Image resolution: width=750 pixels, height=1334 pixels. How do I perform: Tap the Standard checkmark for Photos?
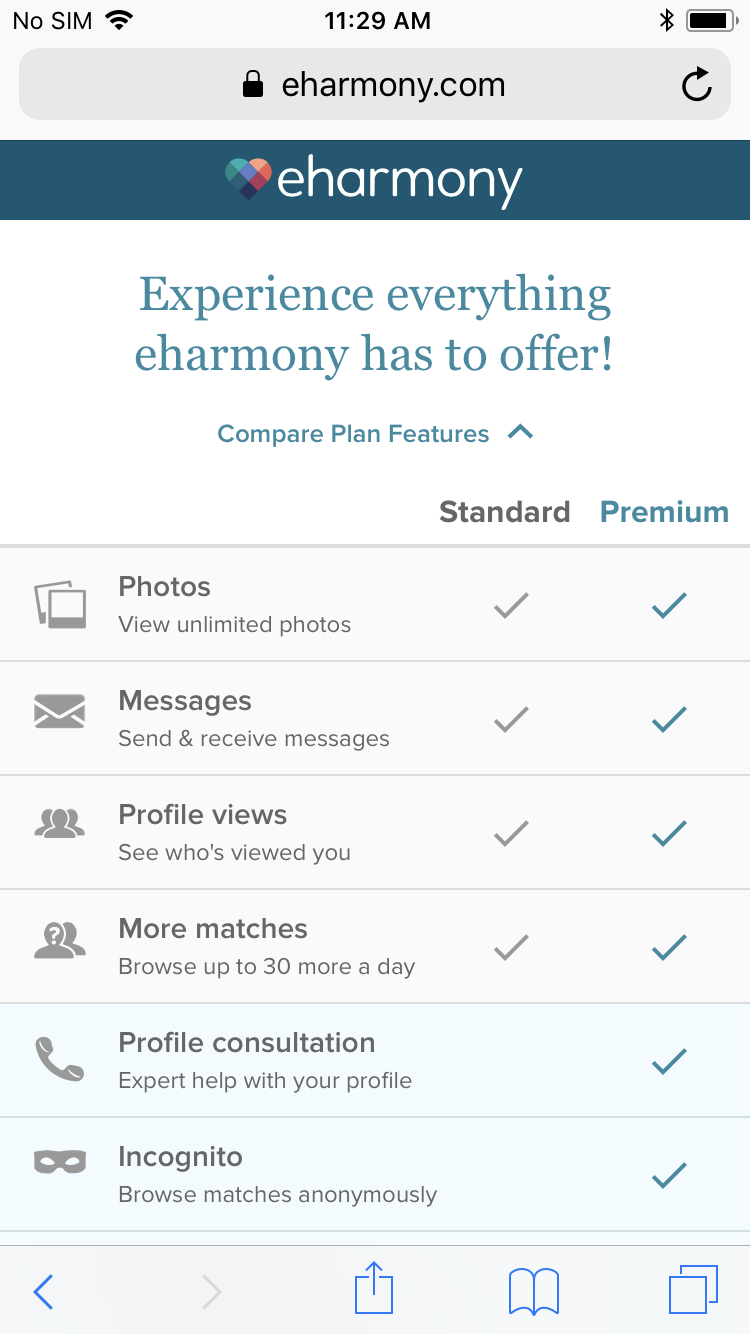click(511, 605)
